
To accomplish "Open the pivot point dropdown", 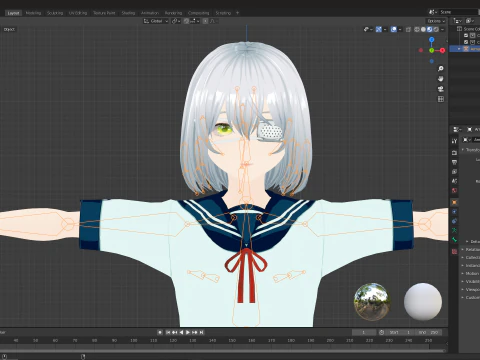I will [176, 21].
